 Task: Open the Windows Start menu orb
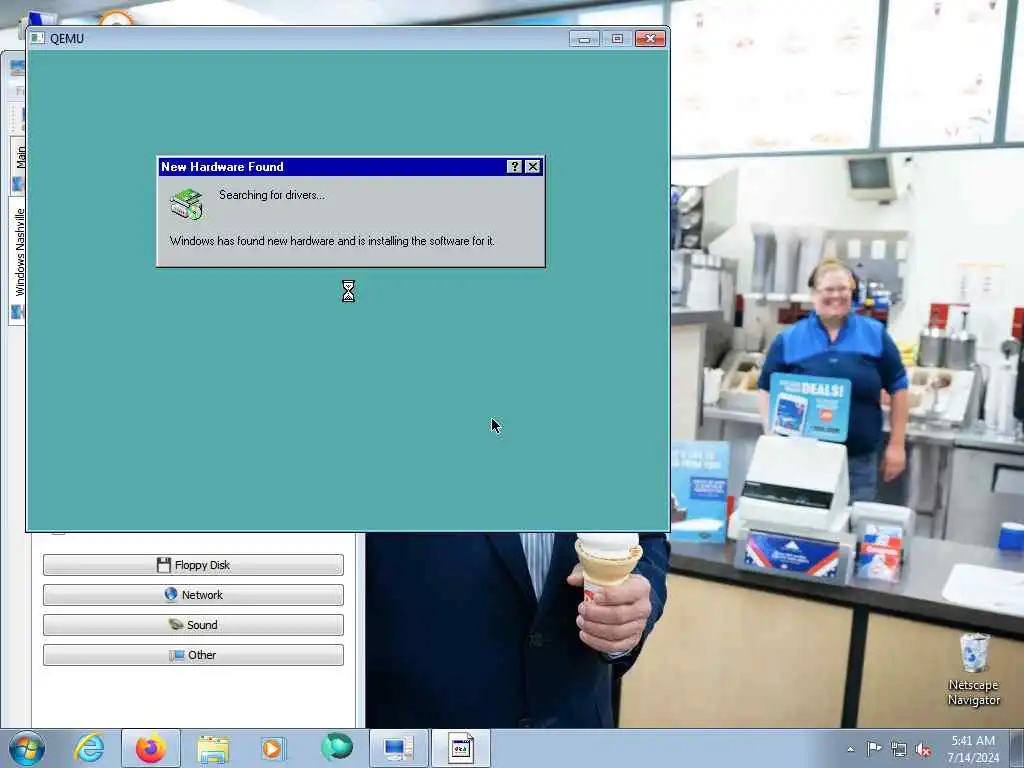point(27,748)
